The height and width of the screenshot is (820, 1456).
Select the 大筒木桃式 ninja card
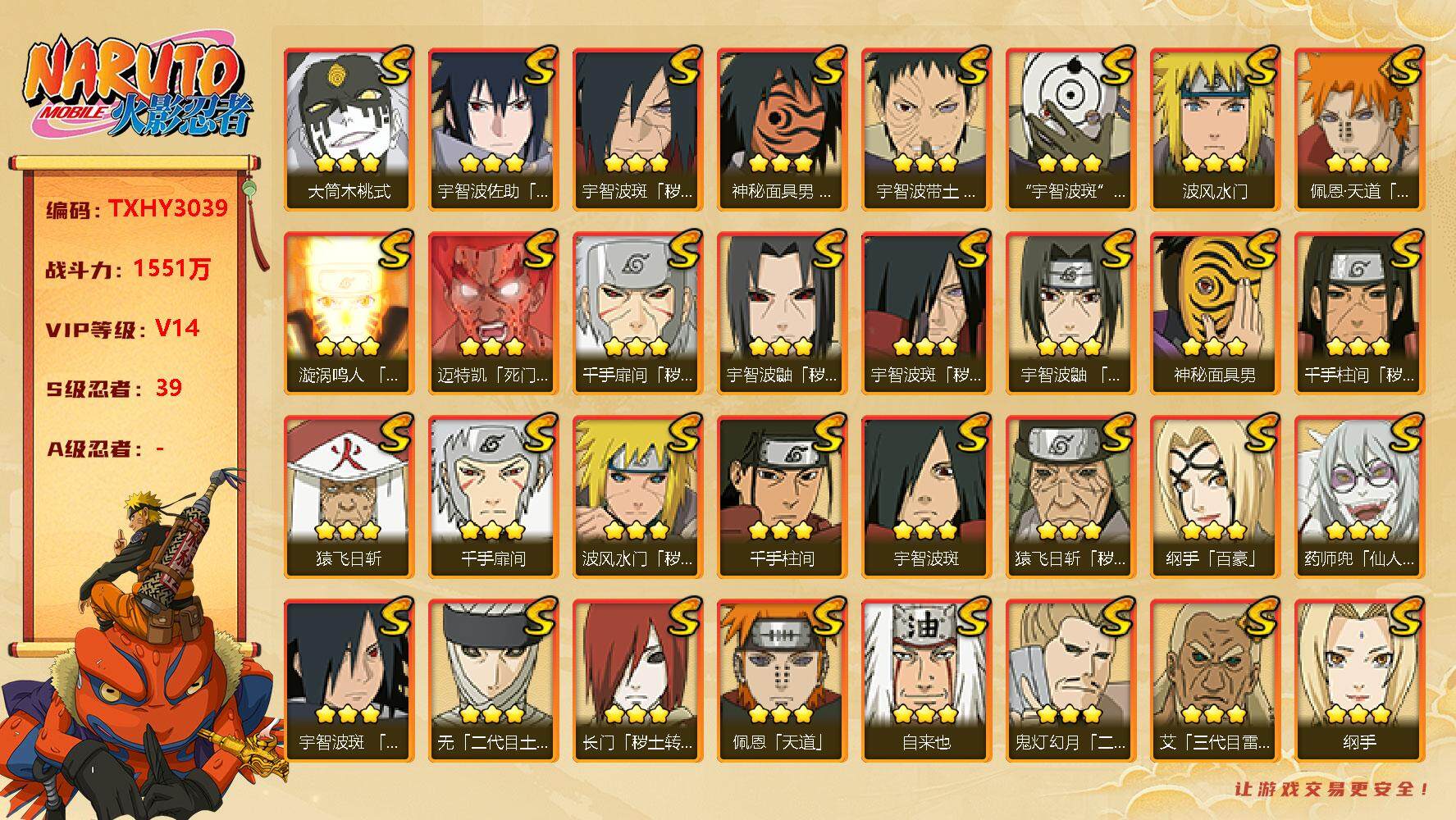tap(349, 130)
